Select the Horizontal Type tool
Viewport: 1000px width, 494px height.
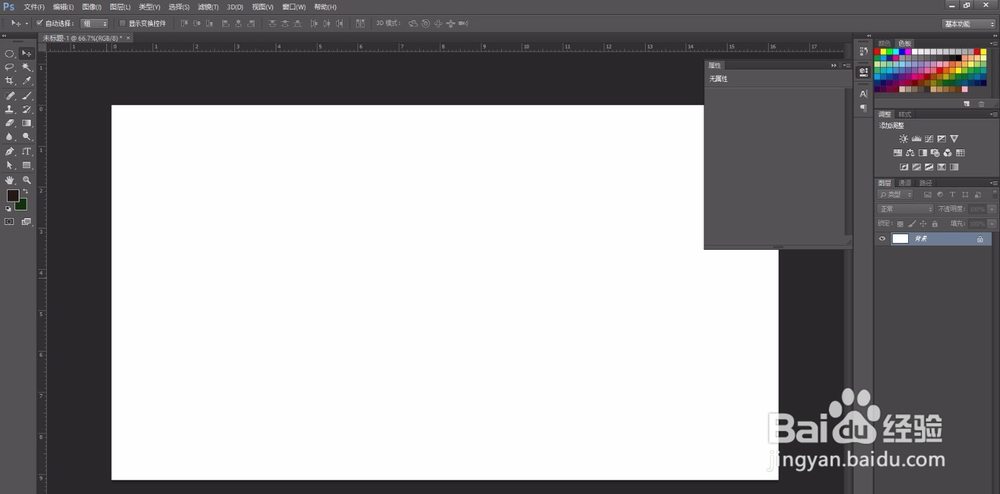click(26, 152)
